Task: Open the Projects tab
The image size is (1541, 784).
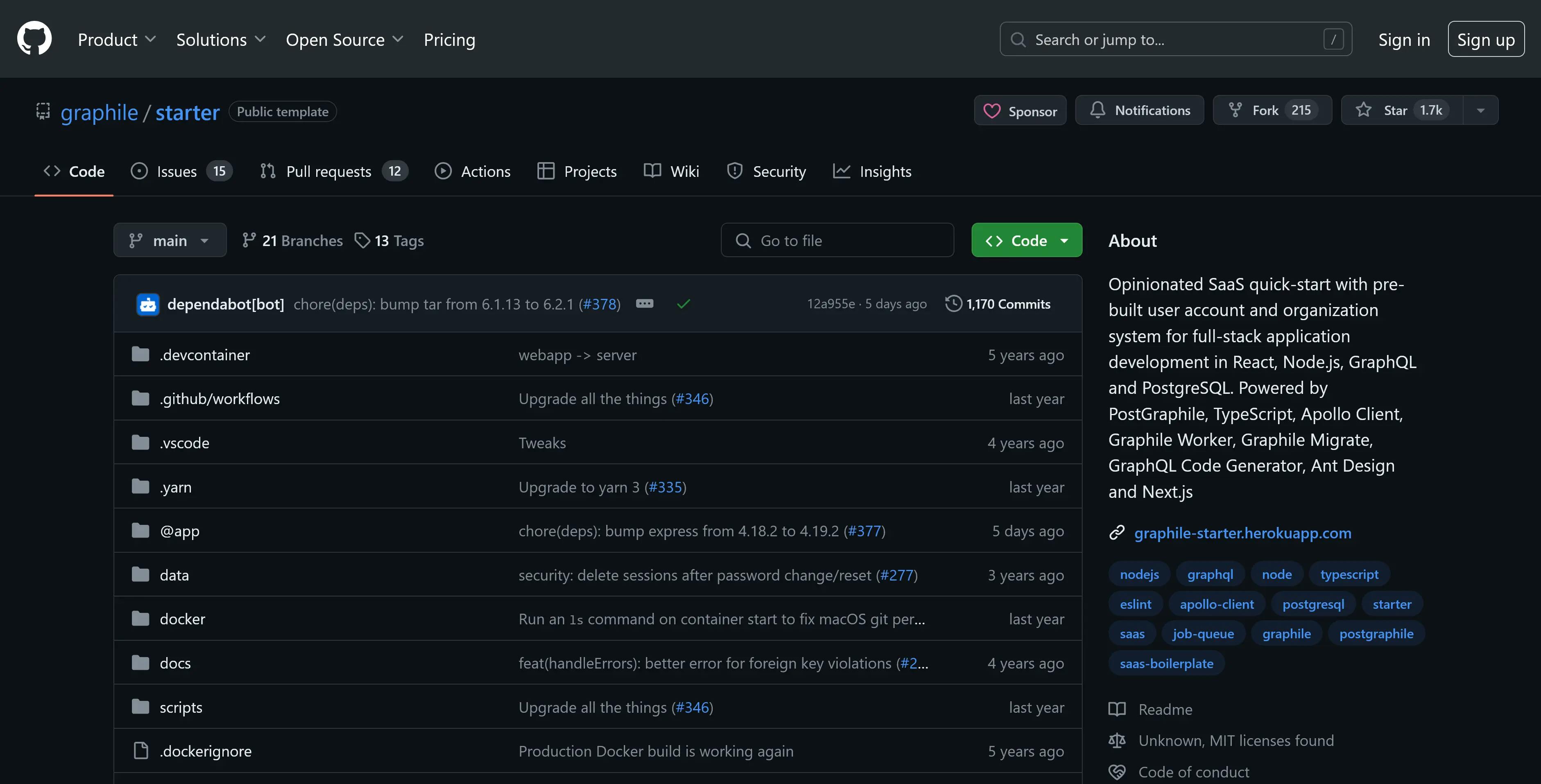Action: (x=577, y=172)
